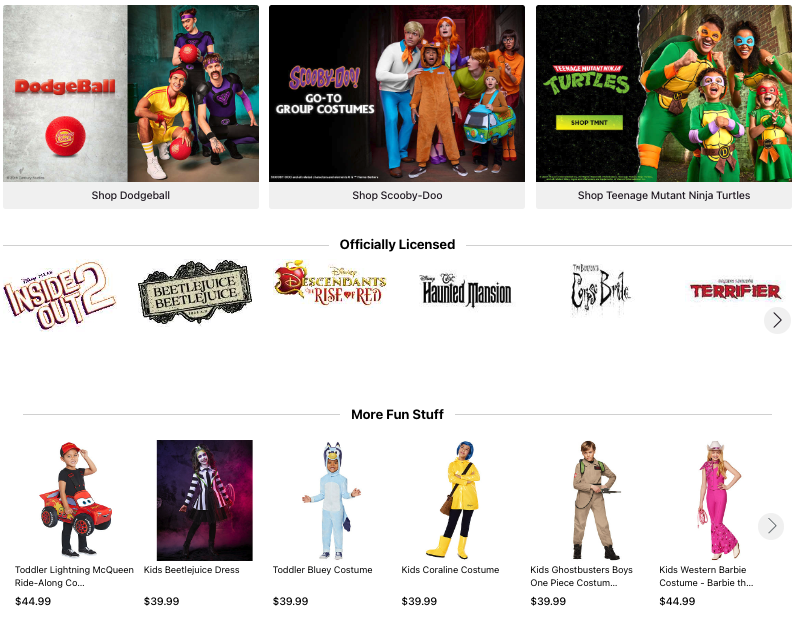Select the Beetlejuice Beetlejuice logo
This screenshot has width=799, height=640.
(x=195, y=292)
